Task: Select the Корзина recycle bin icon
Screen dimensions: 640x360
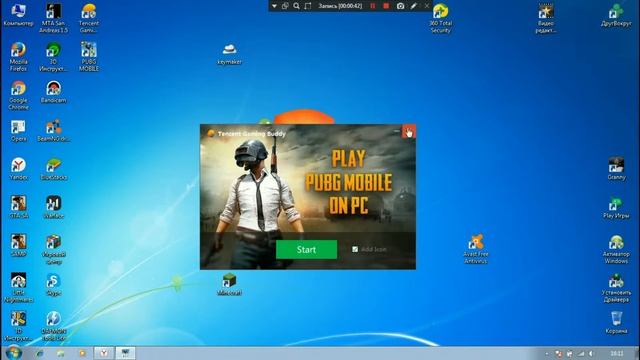Action: pos(616,323)
